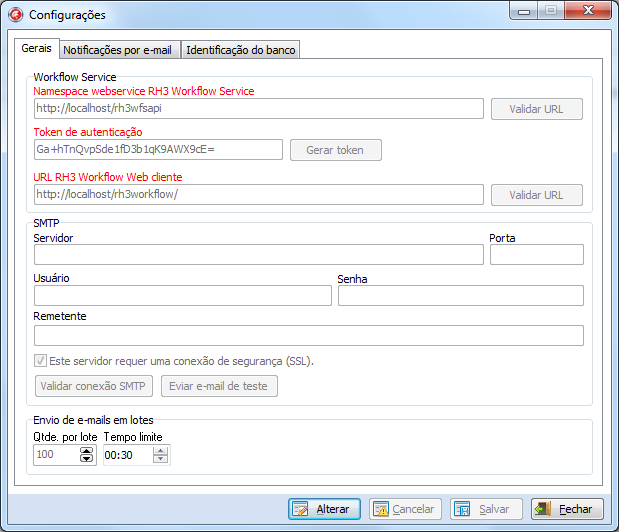Focus the Senha password field

click(x=460, y=295)
